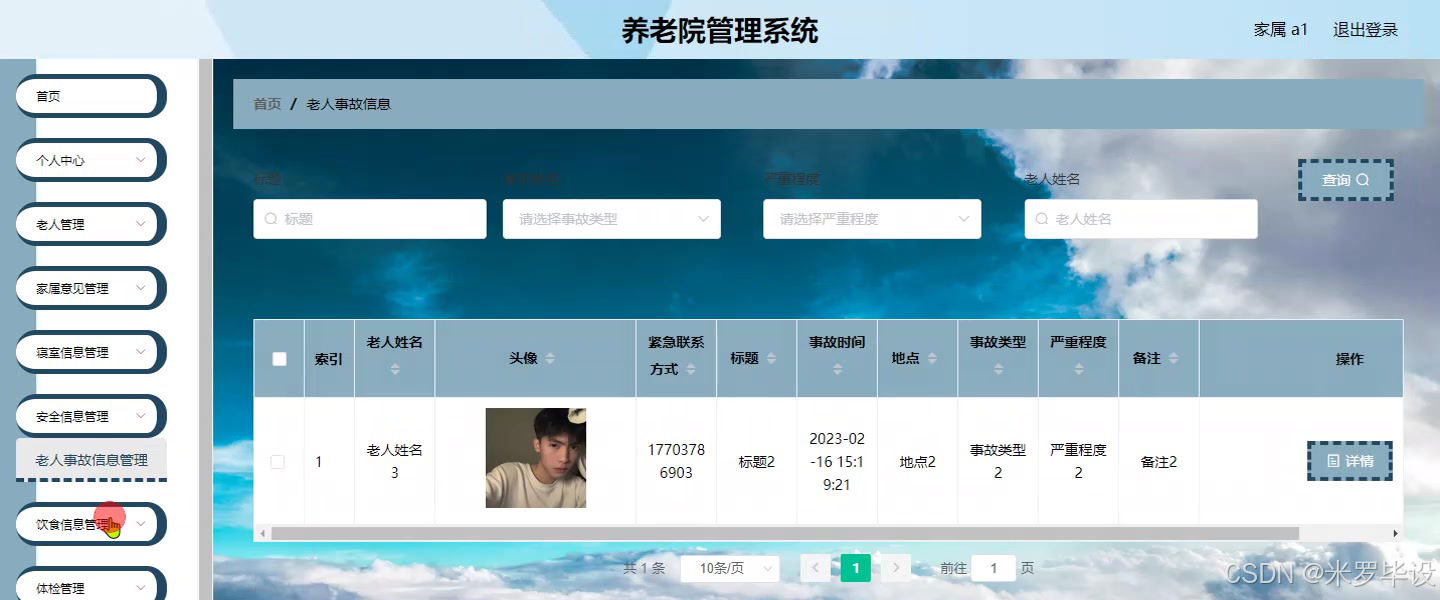Screen dimensions: 1440x600
Task: Select page number 1 in pagination
Action: pos(855,567)
